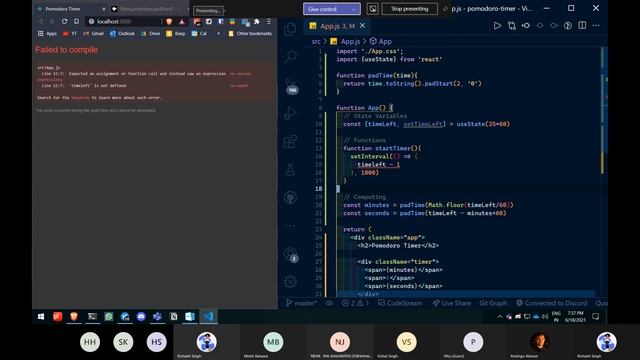This screenshot has height=360, width=640.
Task: Switch to the Pomodoro Timer browser tab
Action: tap(69, 9)
